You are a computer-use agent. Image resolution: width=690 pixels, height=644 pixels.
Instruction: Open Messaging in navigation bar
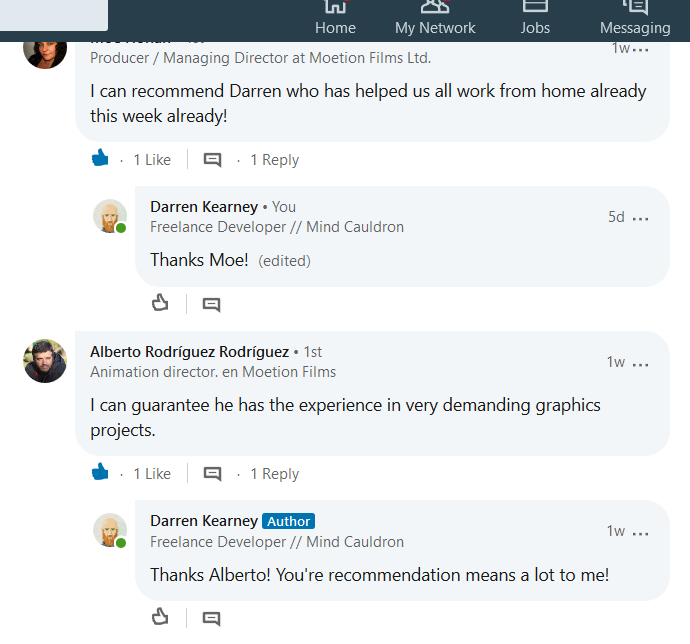click(635, 20)
